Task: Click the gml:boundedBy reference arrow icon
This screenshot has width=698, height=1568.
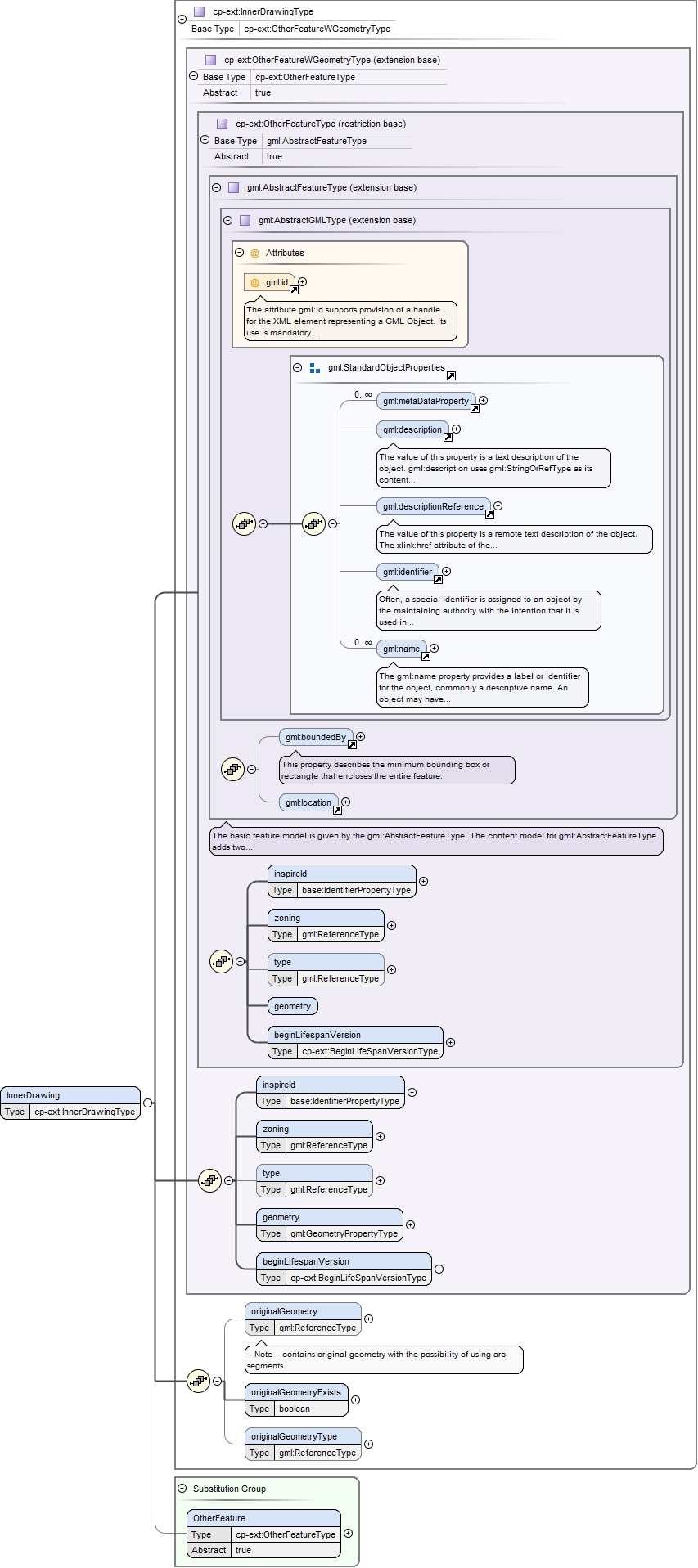Action: [352, 744]
